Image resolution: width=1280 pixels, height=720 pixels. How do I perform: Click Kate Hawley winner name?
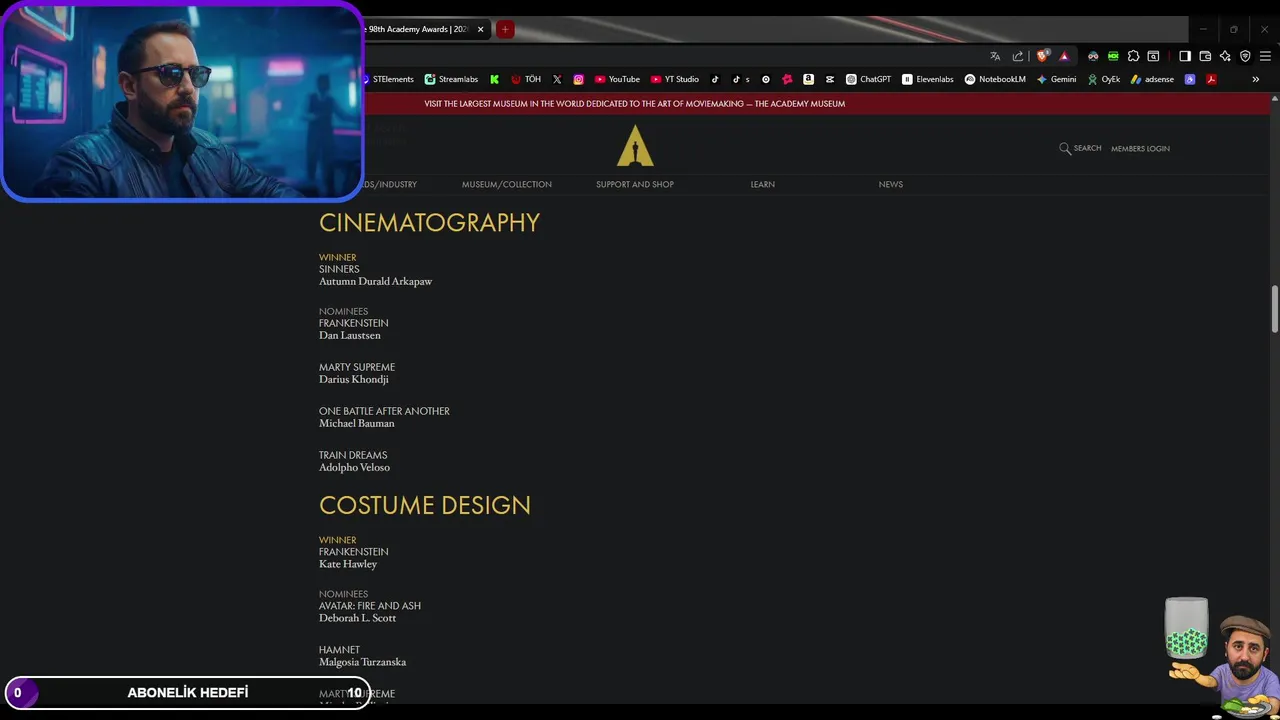[348, 564]
